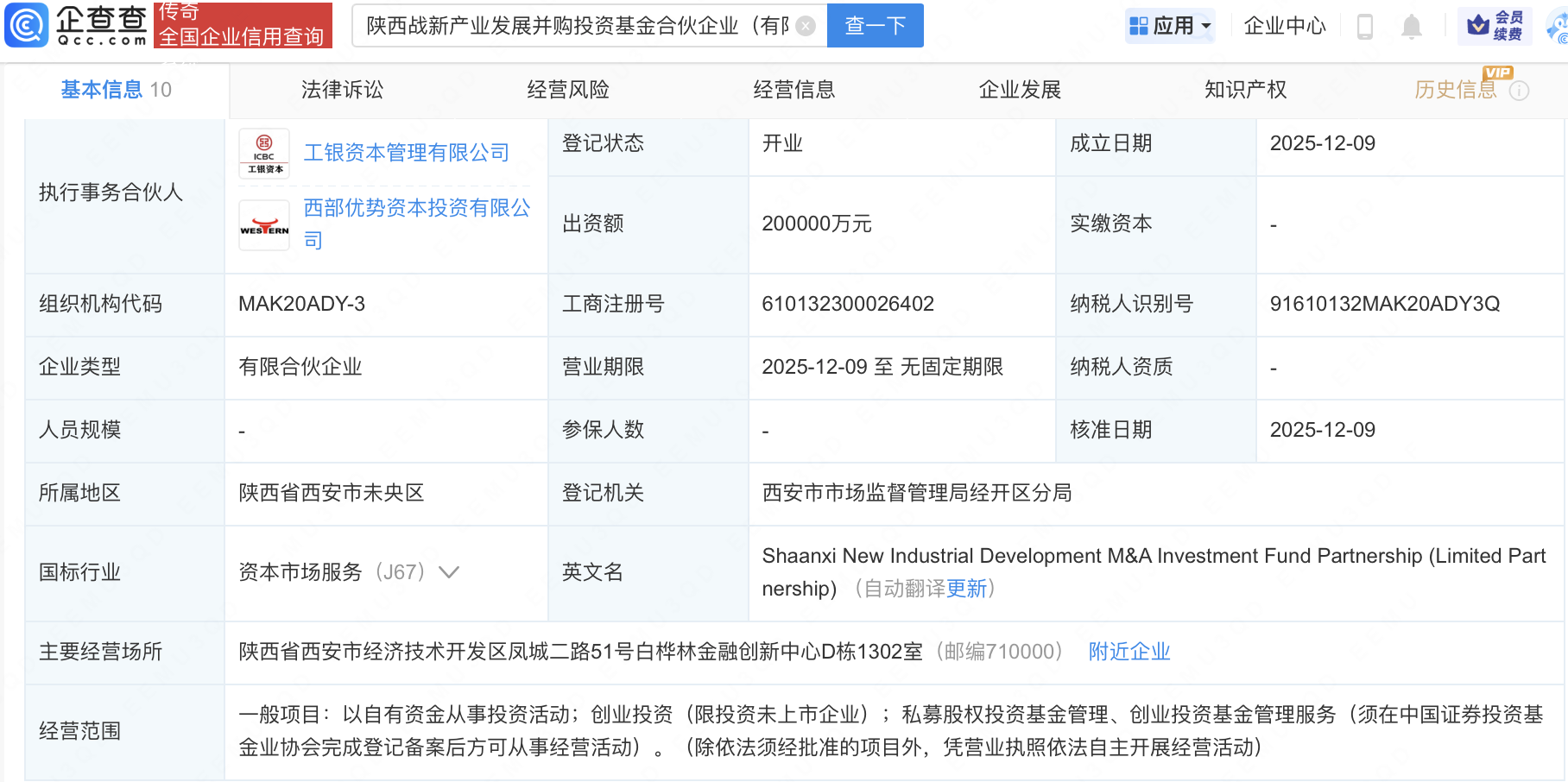Click the Qcc.com logo icon
1568x782 pixels.
point(28,25)
